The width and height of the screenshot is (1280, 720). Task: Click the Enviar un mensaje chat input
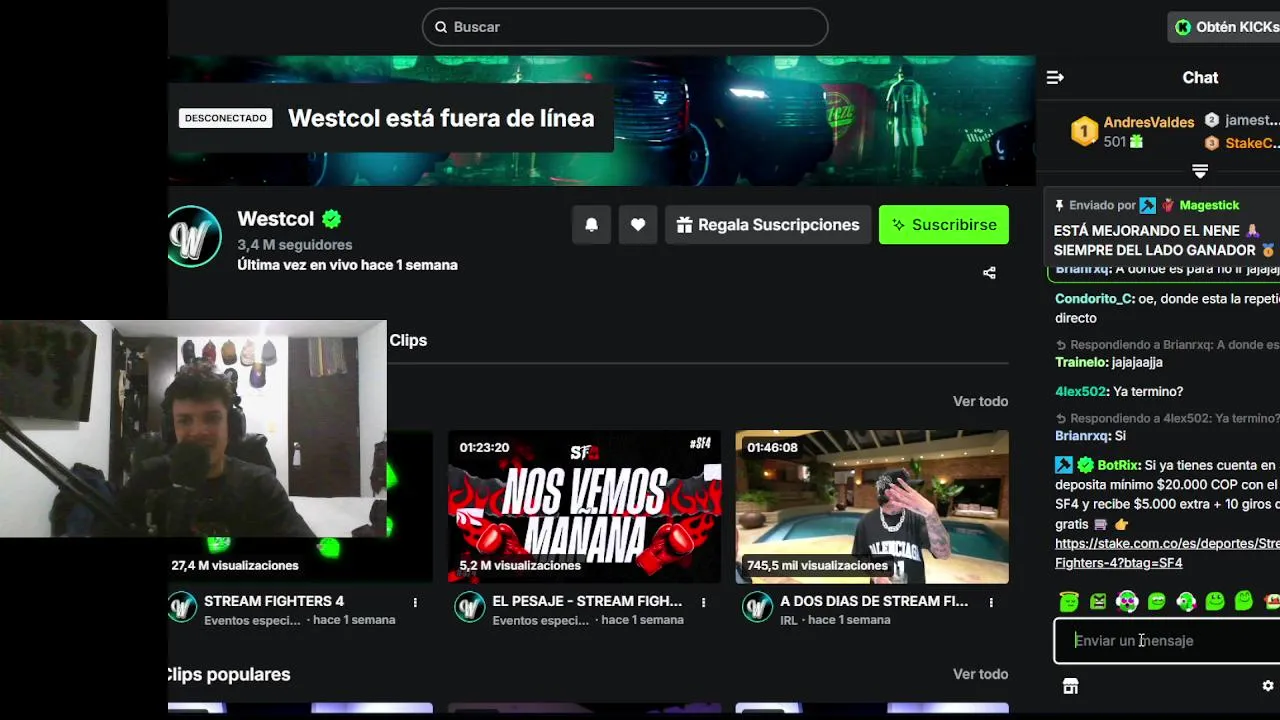[1167, 641]
